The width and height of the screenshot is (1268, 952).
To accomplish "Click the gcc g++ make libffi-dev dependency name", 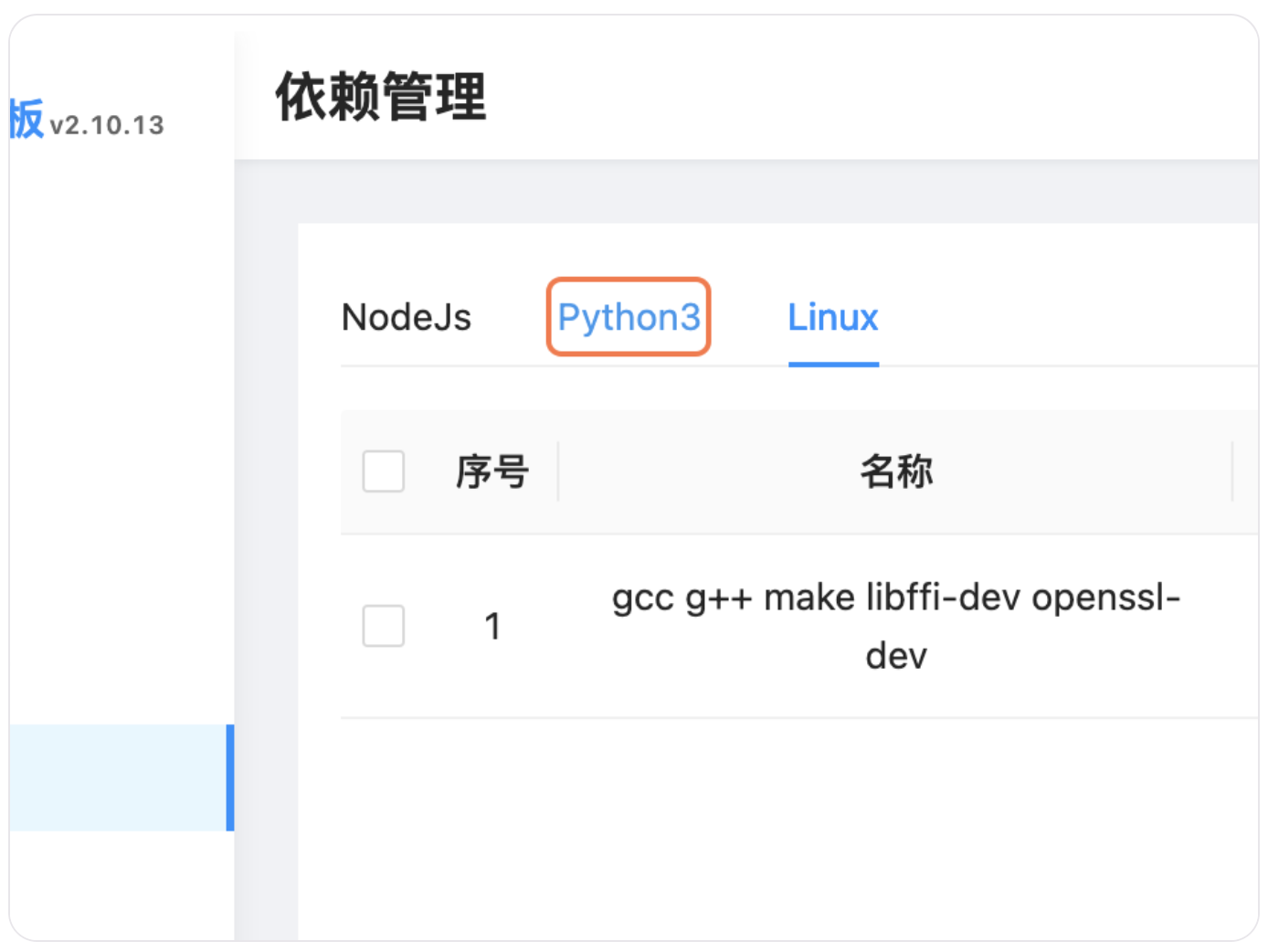I will (x=896, y=626).
